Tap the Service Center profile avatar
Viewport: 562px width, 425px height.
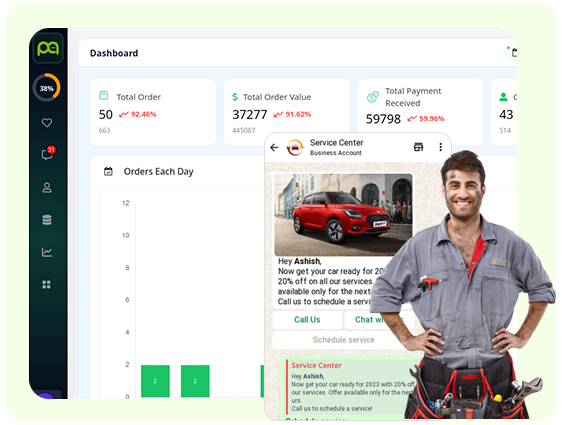[x=295, y=147]
